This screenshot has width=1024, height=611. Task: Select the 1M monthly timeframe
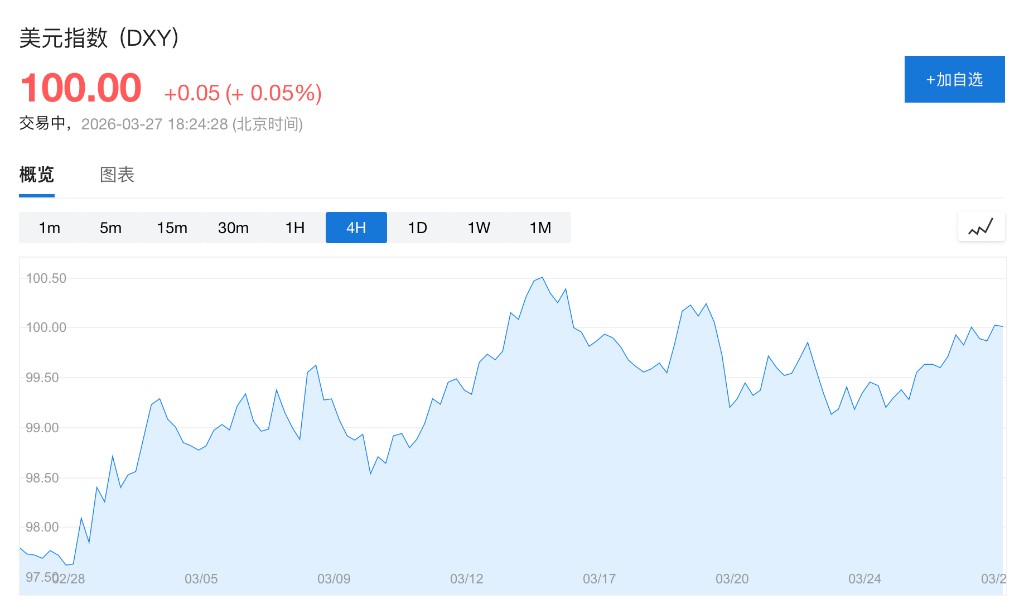pos(540,228)
